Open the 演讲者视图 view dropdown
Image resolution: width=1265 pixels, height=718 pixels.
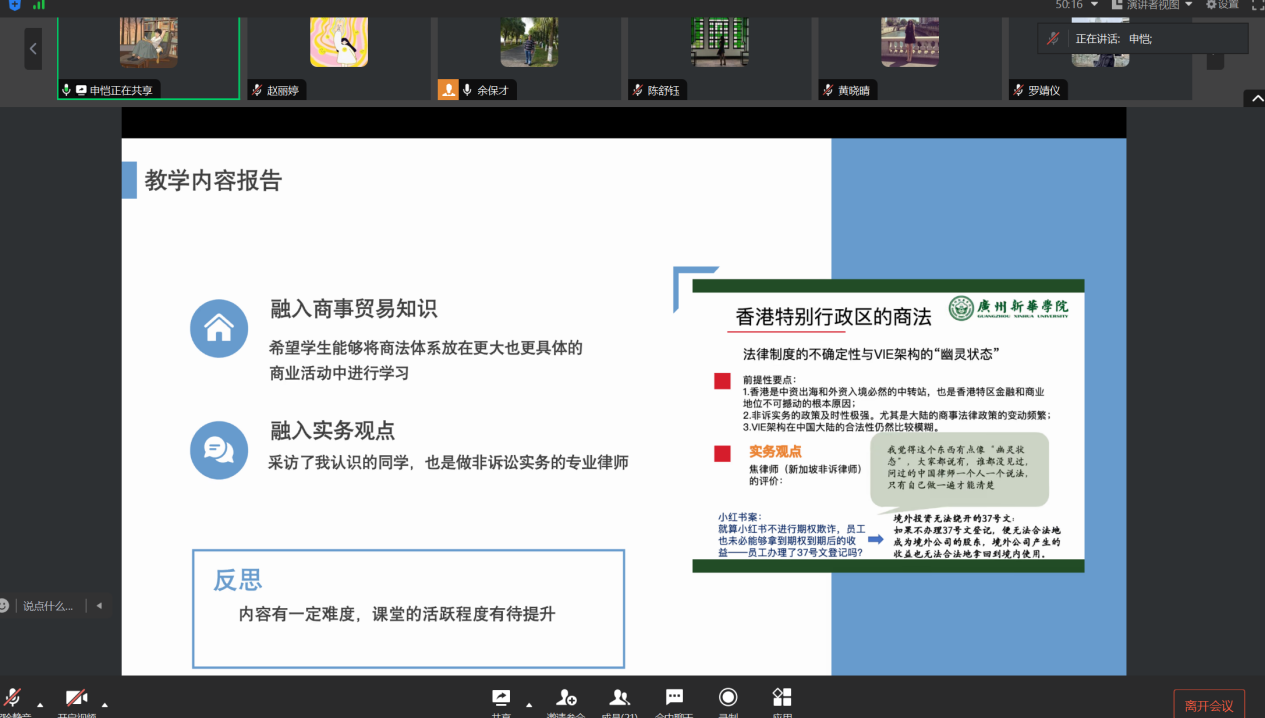[x=1152, y=5]
